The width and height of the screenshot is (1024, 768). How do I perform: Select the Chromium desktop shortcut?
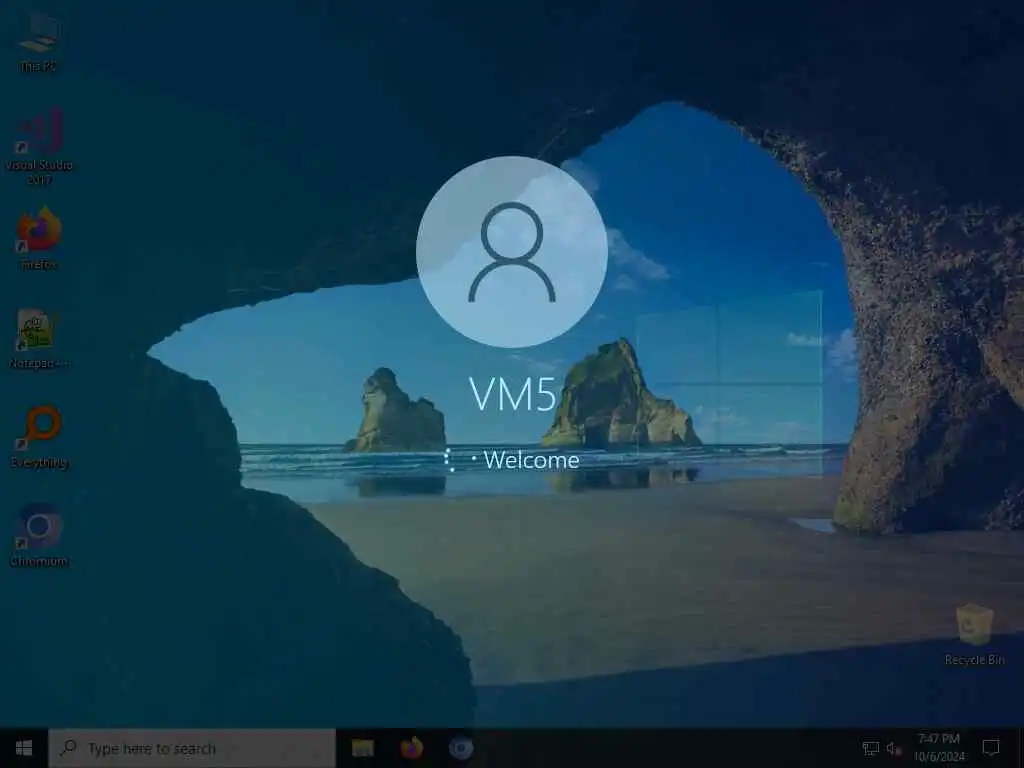pos(39,536)
